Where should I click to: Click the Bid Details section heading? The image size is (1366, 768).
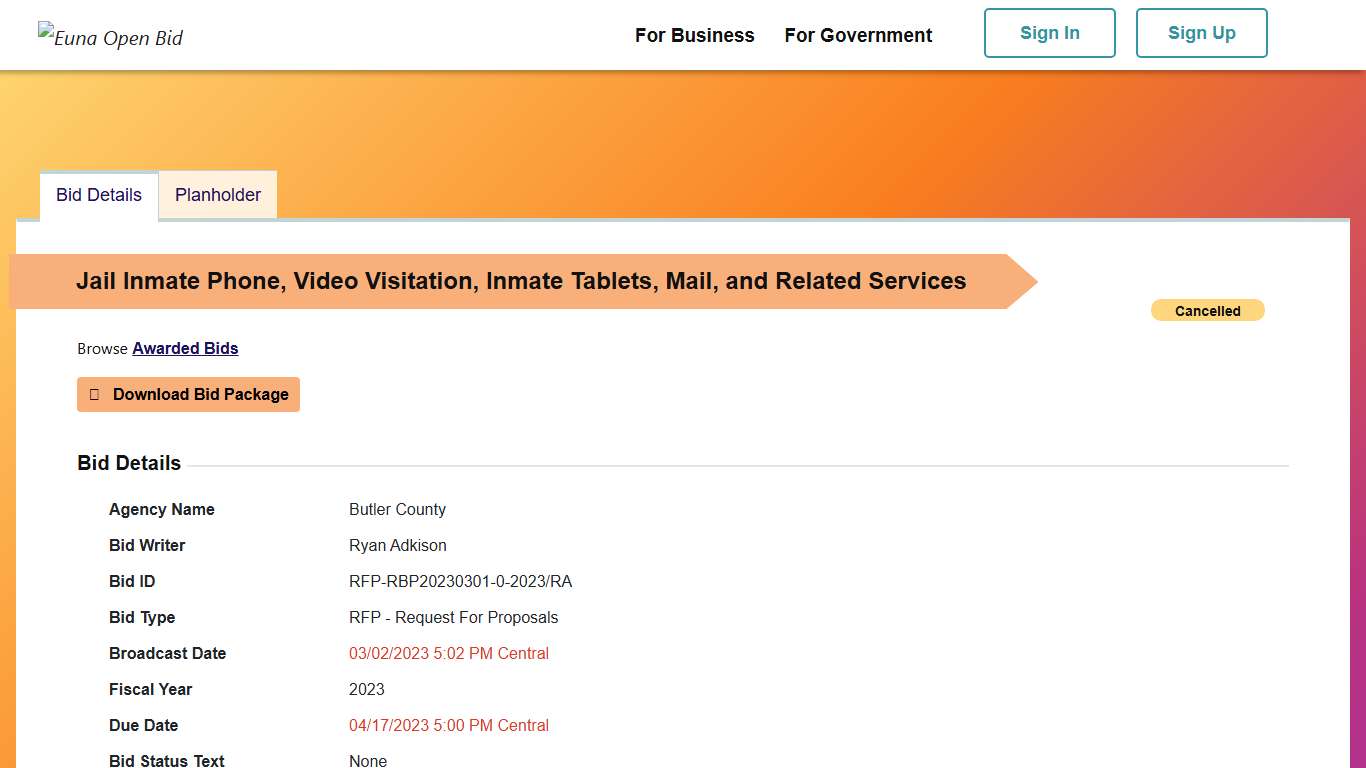129,463
